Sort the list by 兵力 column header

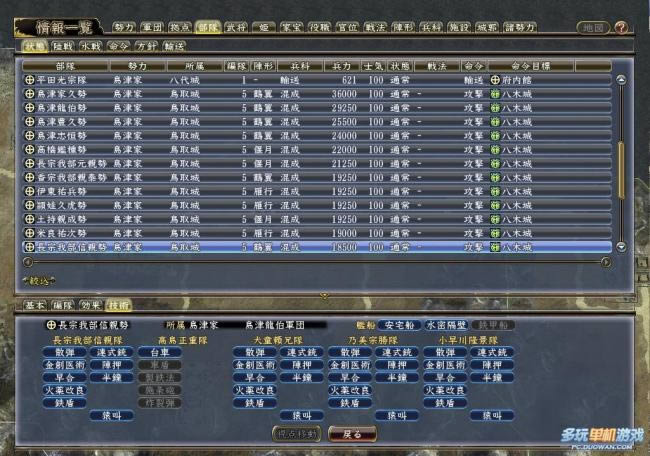coord(343,66)
